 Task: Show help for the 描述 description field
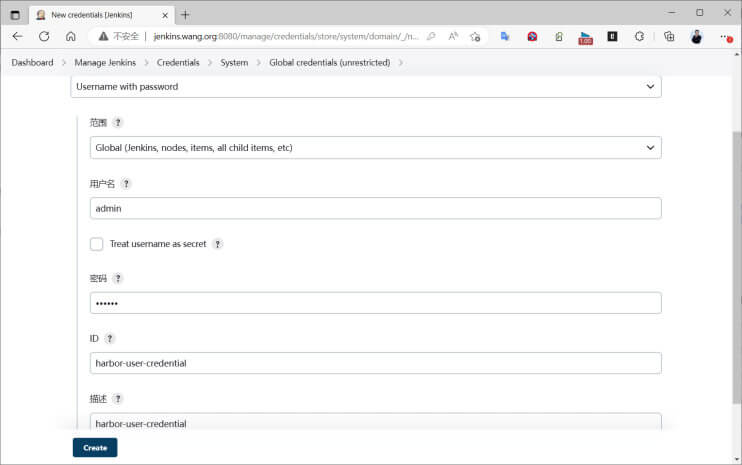(118, 399)
